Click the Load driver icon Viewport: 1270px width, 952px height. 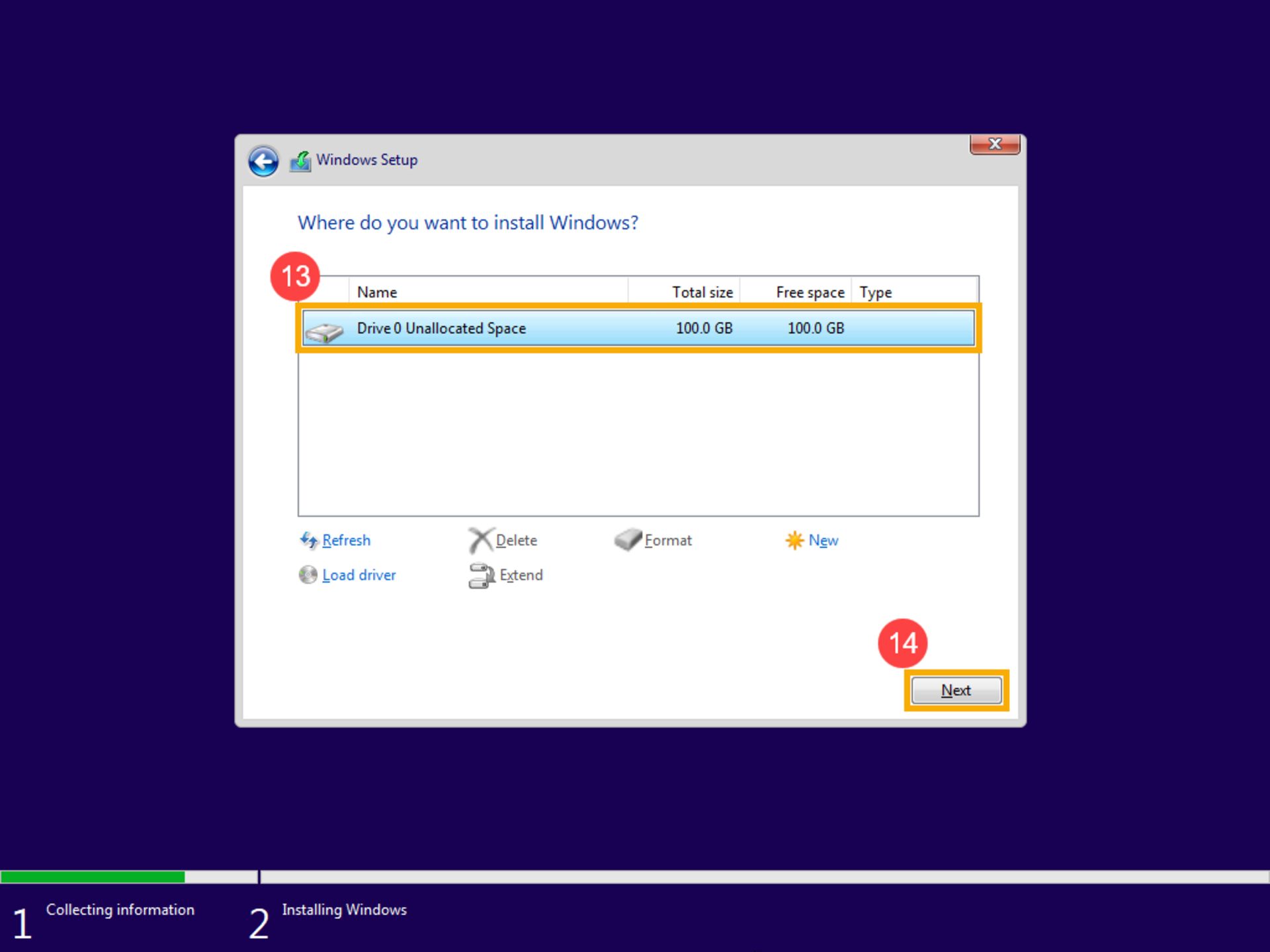click(308, 574)
